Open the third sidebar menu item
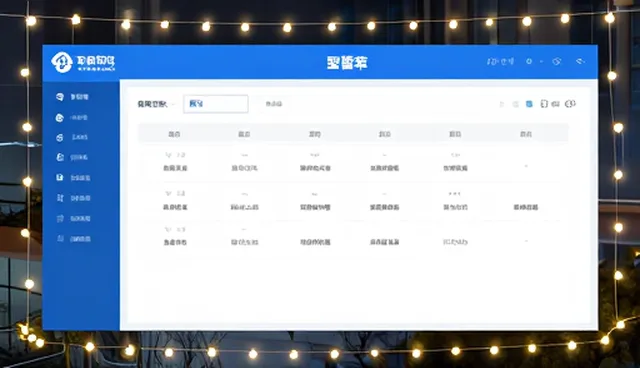The height and width of the screenshot is (368, 640). 72,137
